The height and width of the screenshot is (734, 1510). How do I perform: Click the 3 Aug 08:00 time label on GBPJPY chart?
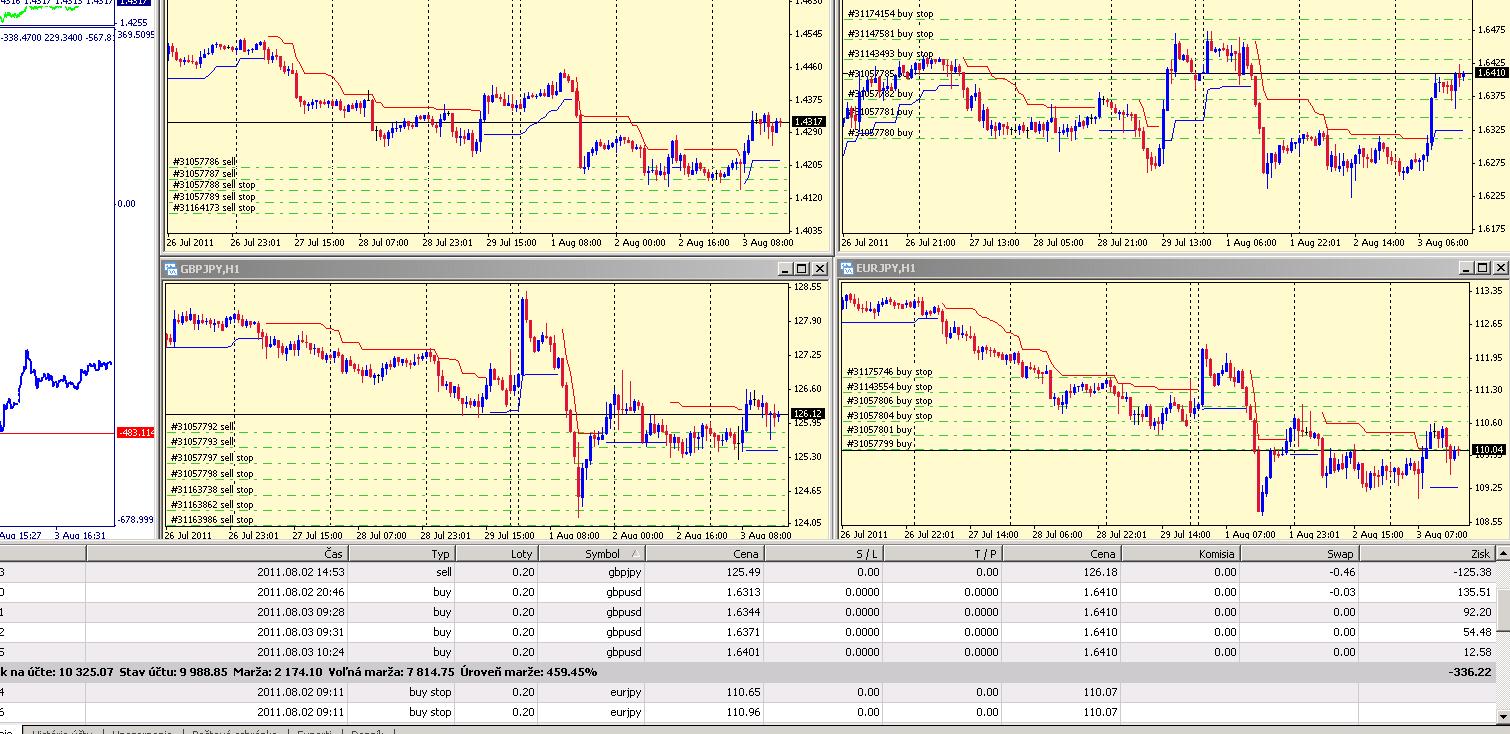[x=765, y=535]
